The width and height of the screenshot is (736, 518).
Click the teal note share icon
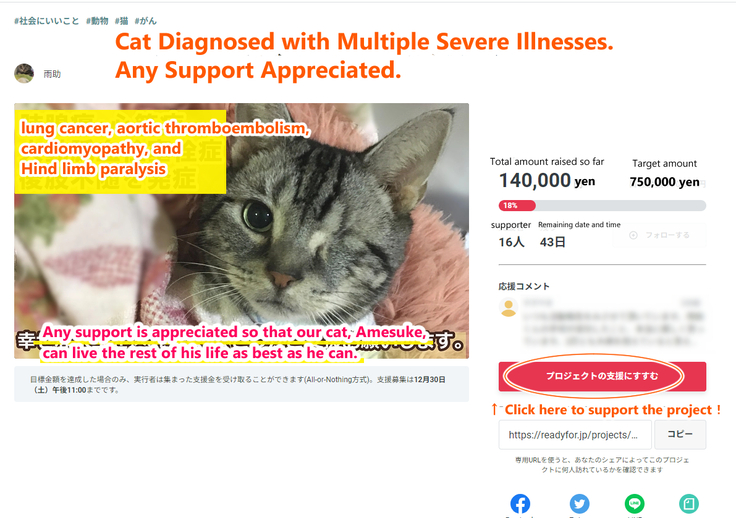coord(689,504)
